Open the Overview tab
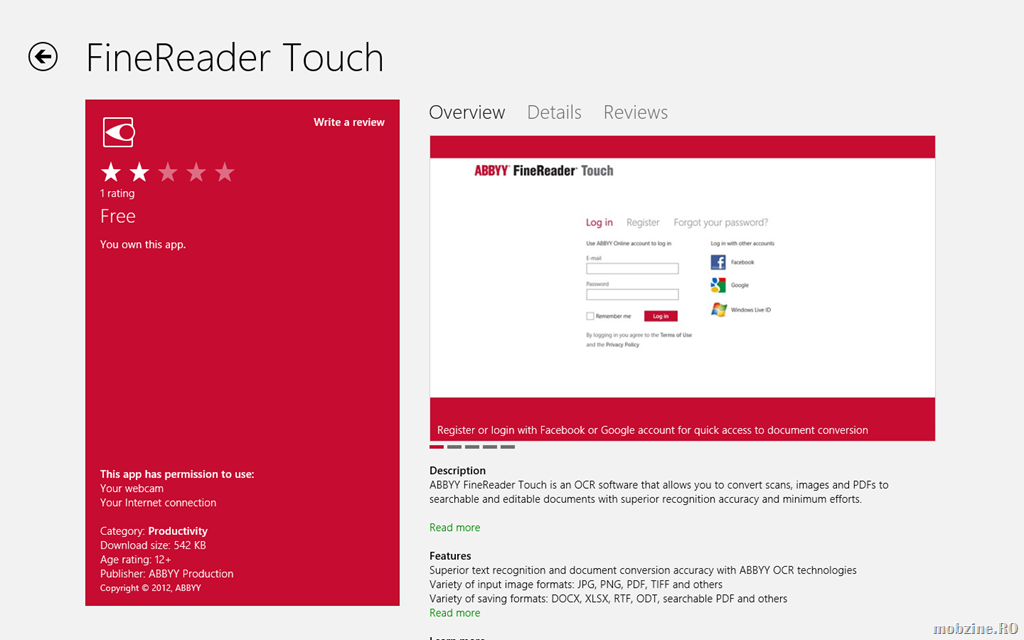Image resolution: width=1024 pixels, height=640 pixels. click(467, 113)
